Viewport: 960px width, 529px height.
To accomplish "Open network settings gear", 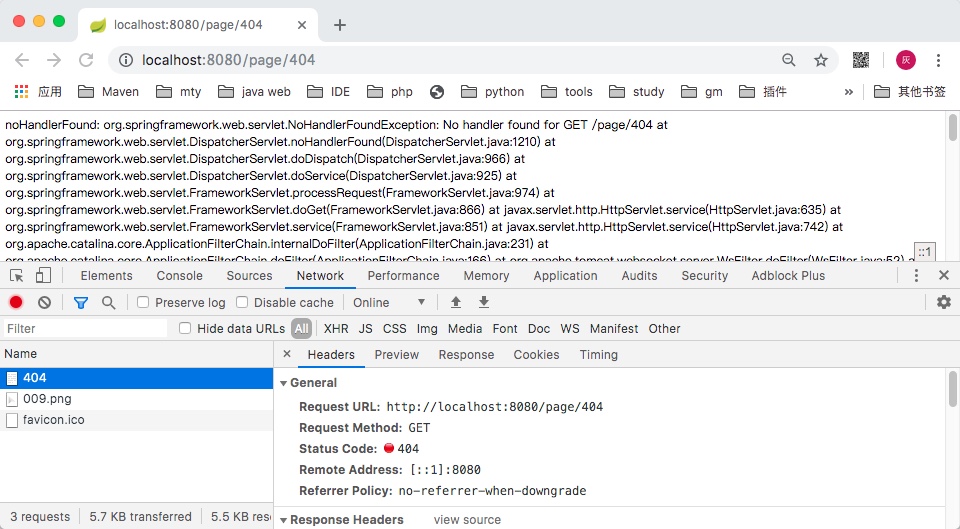I will point(943,302).
